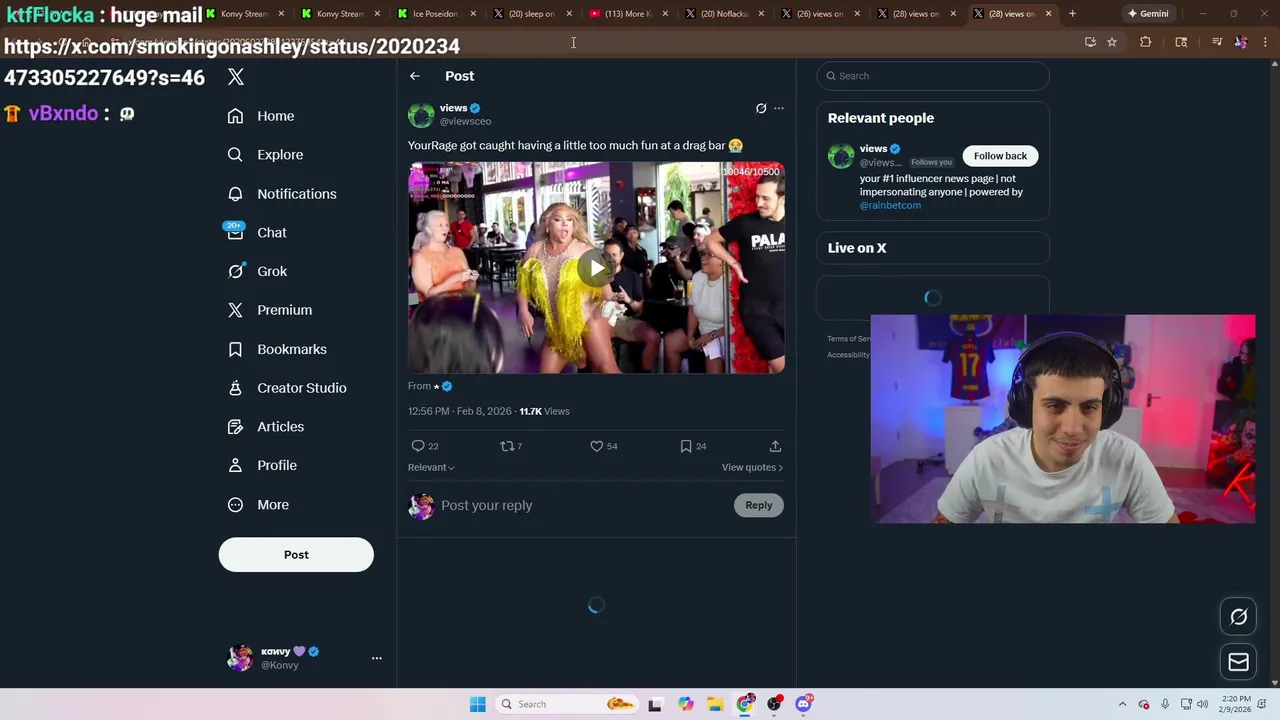
Task: Click the Reply button
Action: pyautogui.click(x=759, y=505)
